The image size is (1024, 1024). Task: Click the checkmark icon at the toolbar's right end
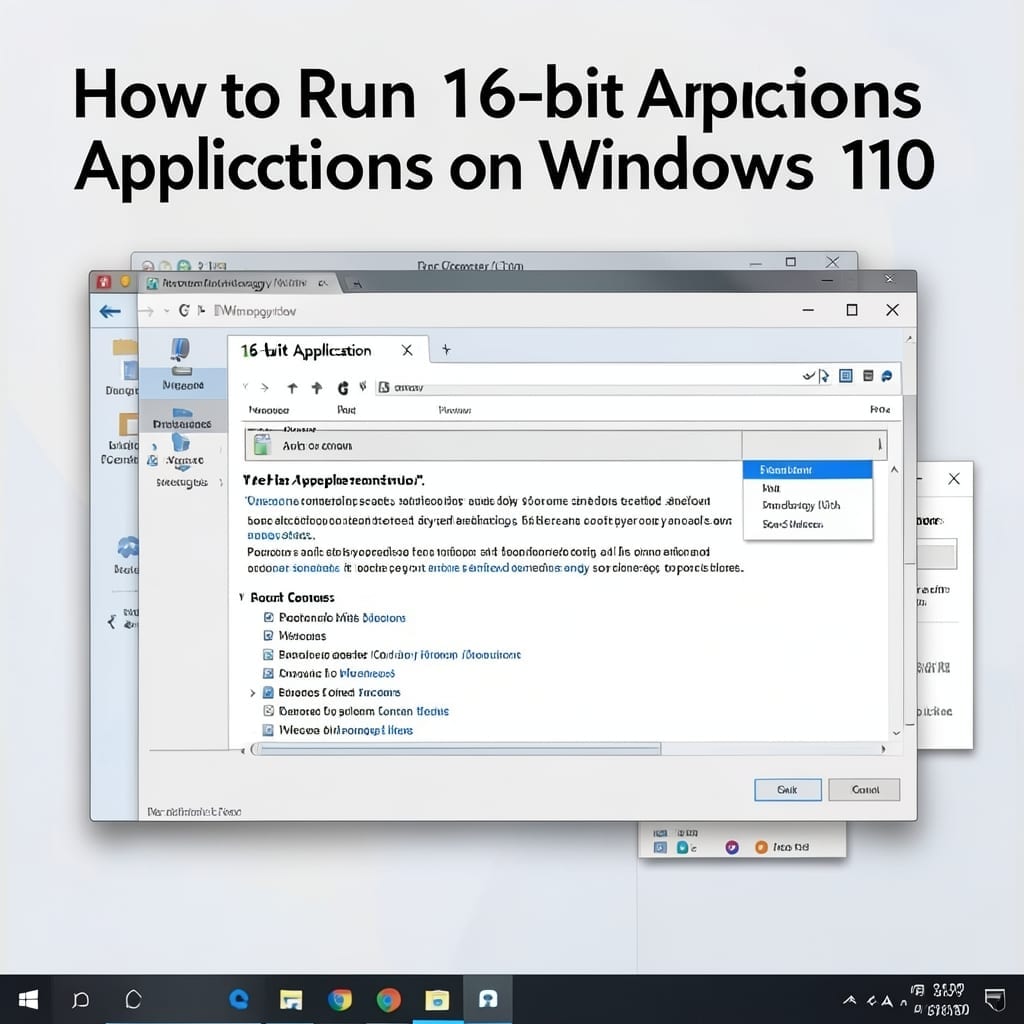tap(808, 376)
